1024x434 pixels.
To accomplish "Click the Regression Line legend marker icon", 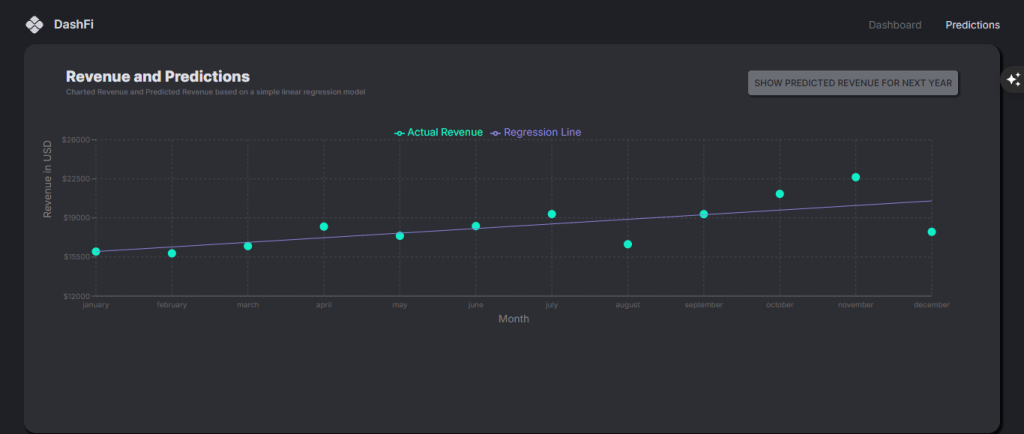I will pos(495,133).
